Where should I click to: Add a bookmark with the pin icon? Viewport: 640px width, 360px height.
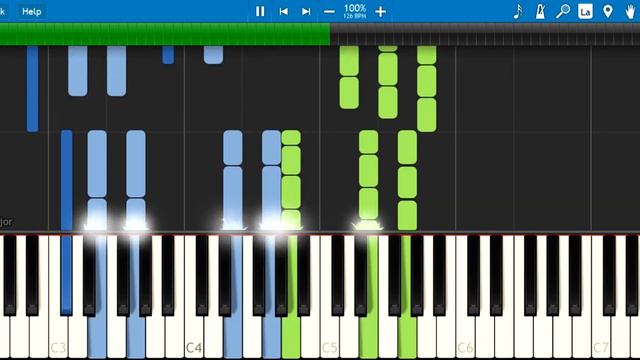(608, 11)
